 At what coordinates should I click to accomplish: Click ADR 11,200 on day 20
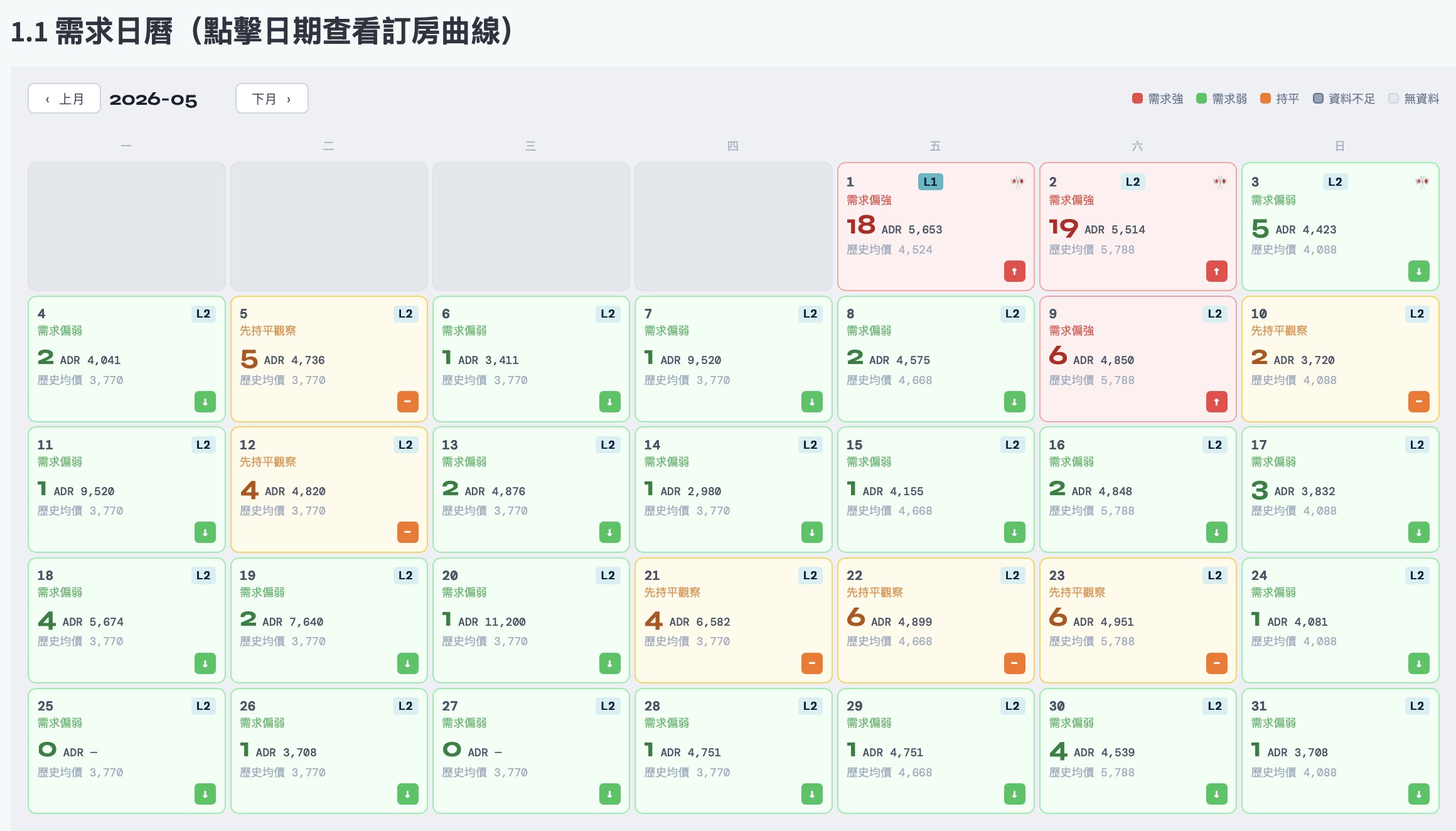(x=492, y=622)
